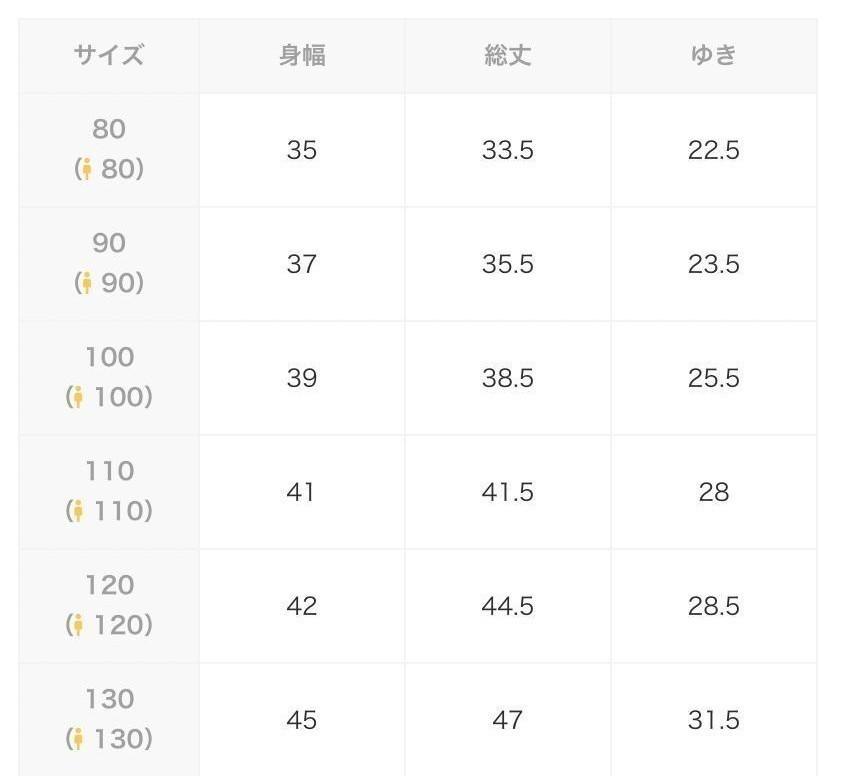842x779 pixels.
Task: Click the 総丈 value 35.5 cell
Action: point(507,264)
